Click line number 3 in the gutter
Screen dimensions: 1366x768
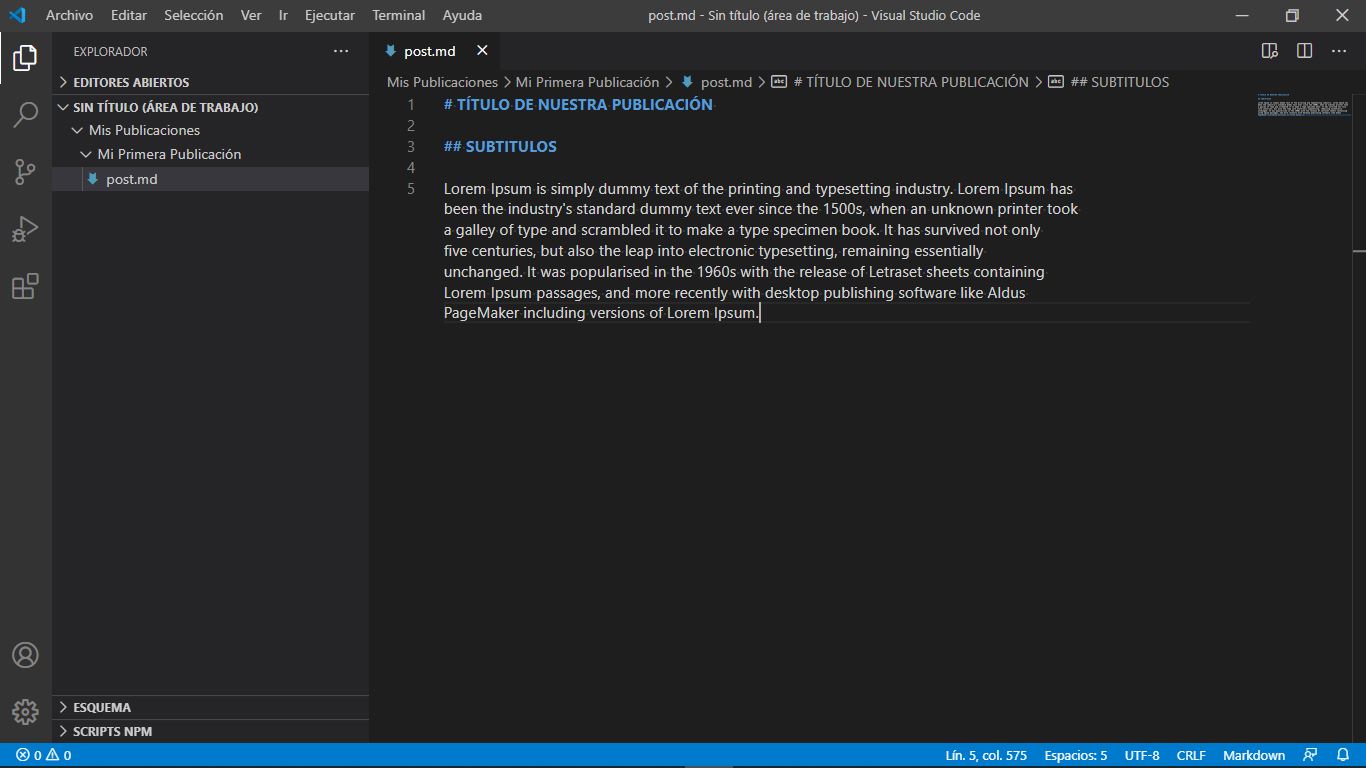pos(410,146)
